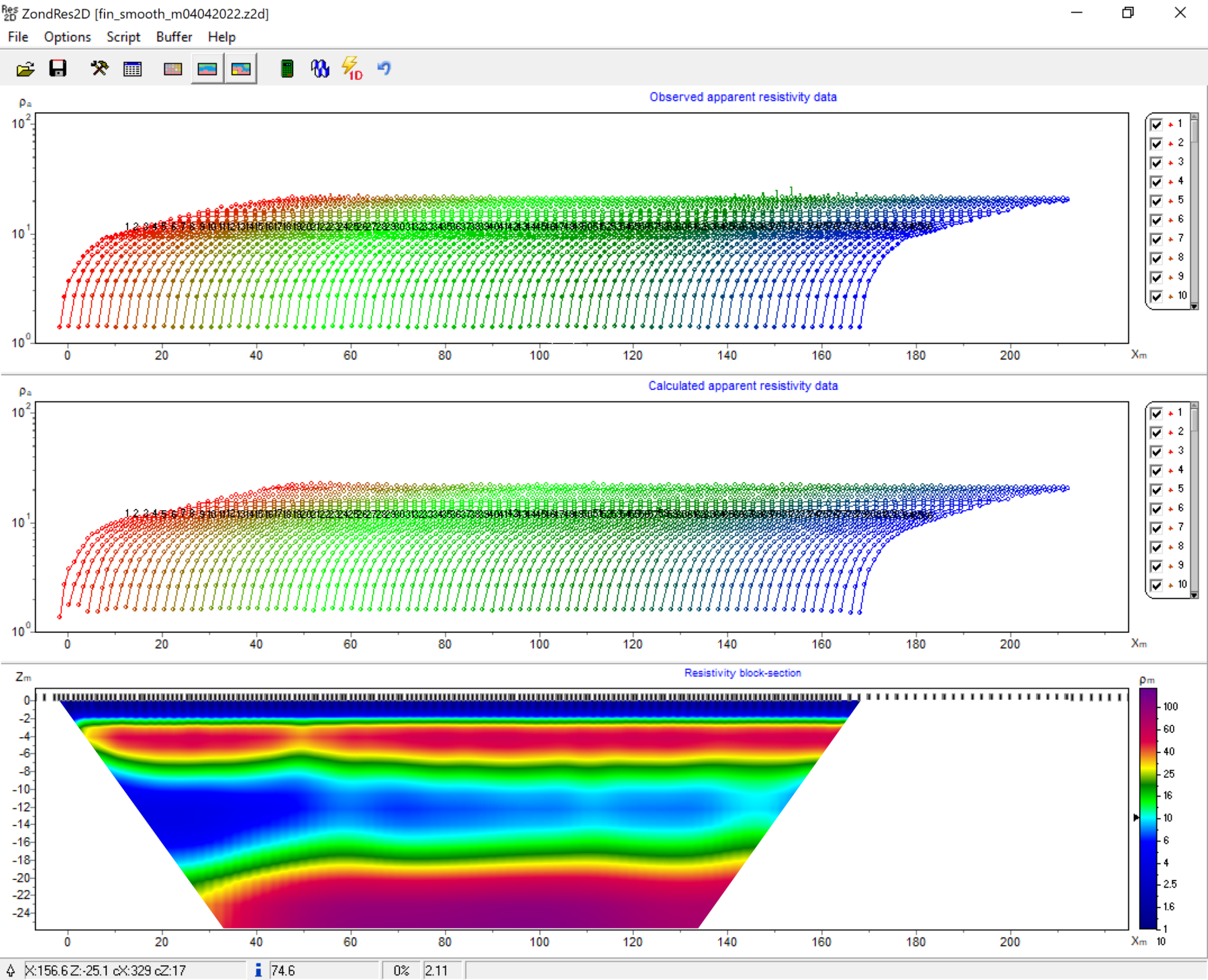Screen dimensions: 1208x980
Task: Open the File menu
Action: [18, 37]
